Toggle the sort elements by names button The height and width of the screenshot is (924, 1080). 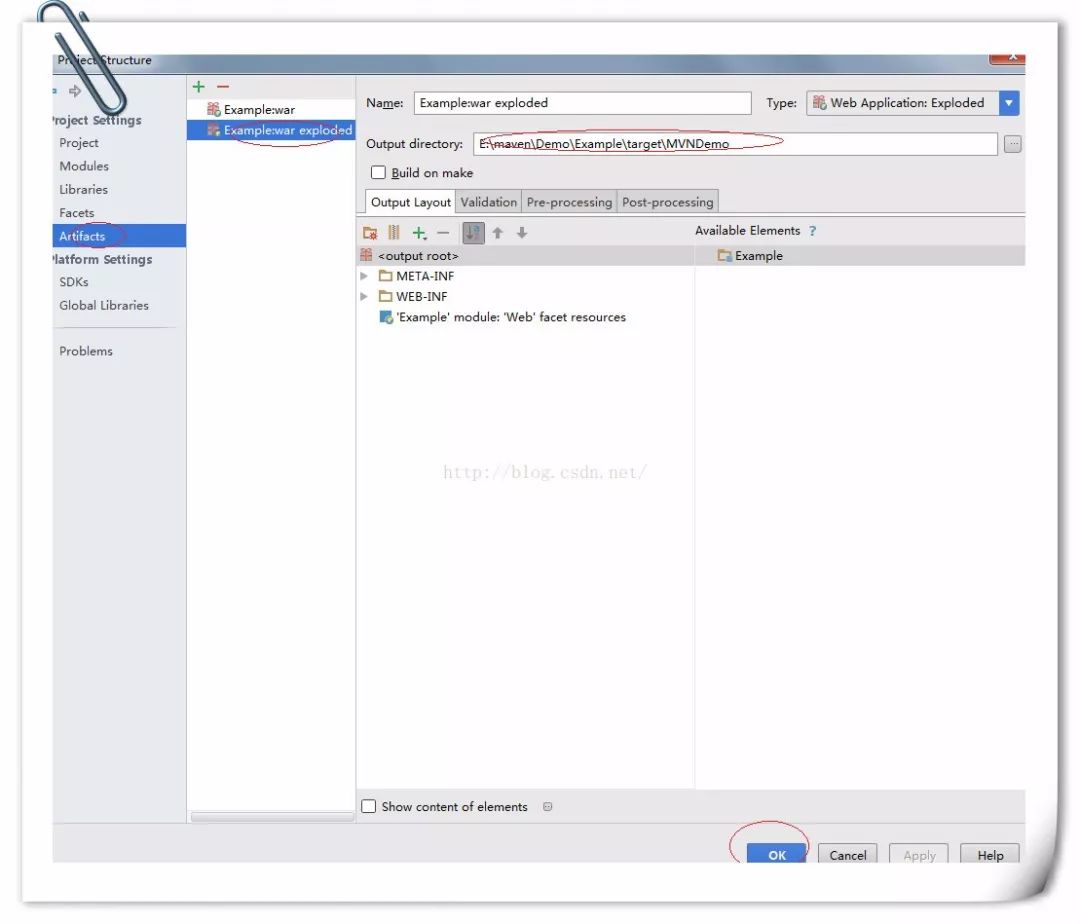click(x=473, y=233)
